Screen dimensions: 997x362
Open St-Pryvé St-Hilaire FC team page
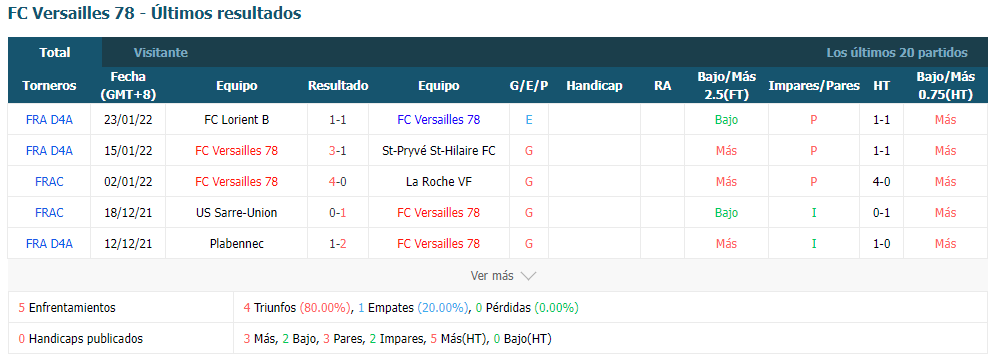(x=439, y=151)
